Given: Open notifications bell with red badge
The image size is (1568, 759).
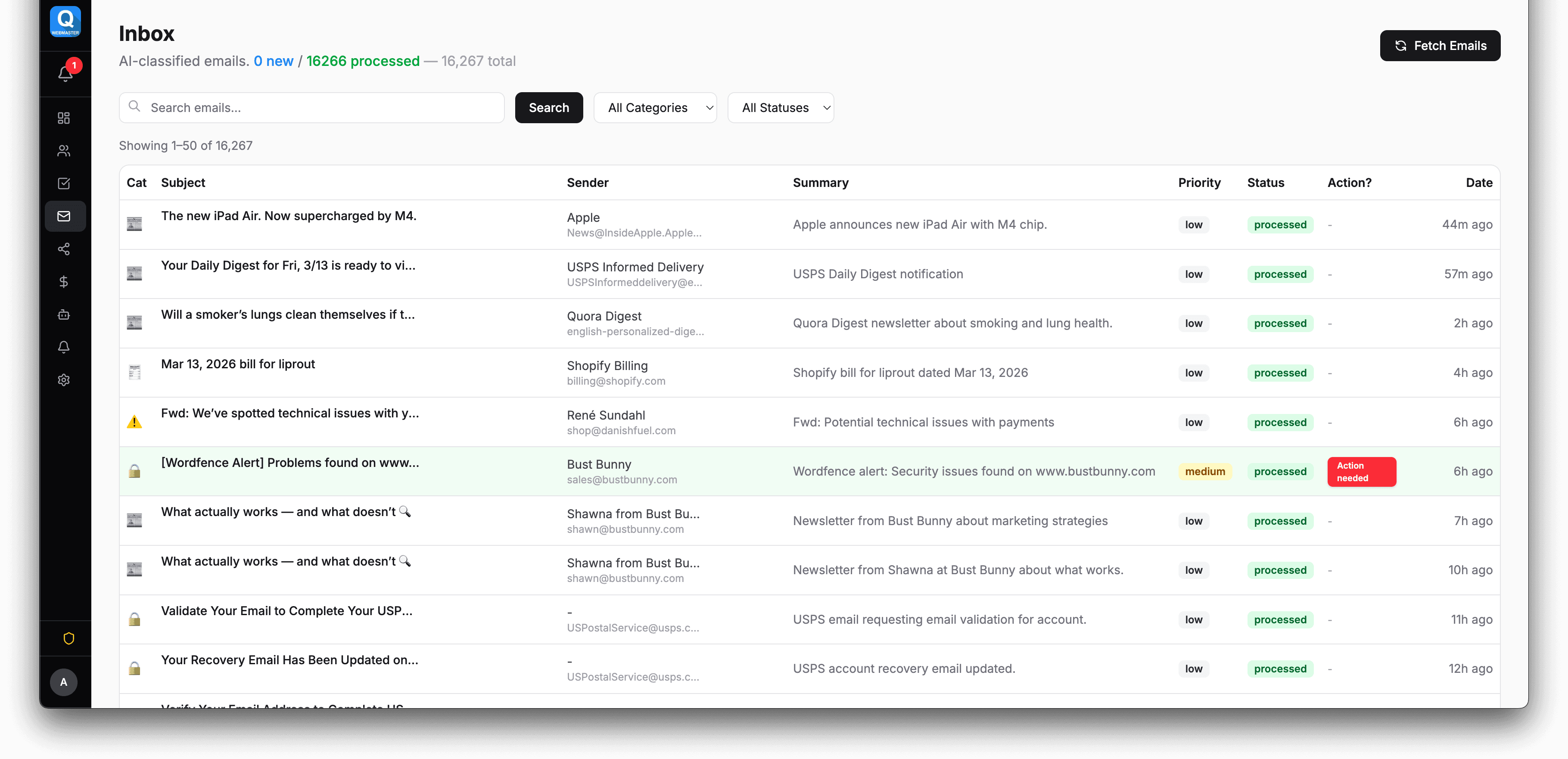Looking at the screenshot, I should tap(65, 74).
